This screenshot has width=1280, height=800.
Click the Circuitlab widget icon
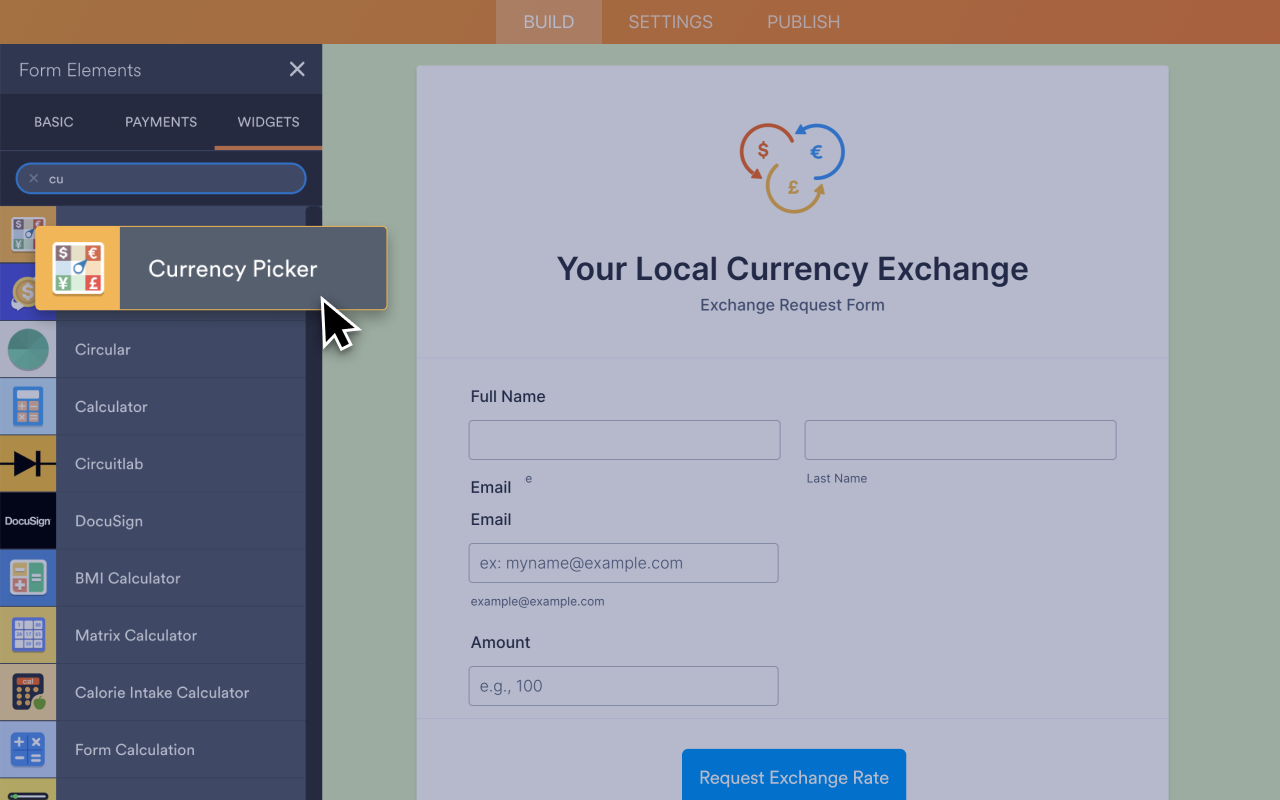click(x=28, y=463)
